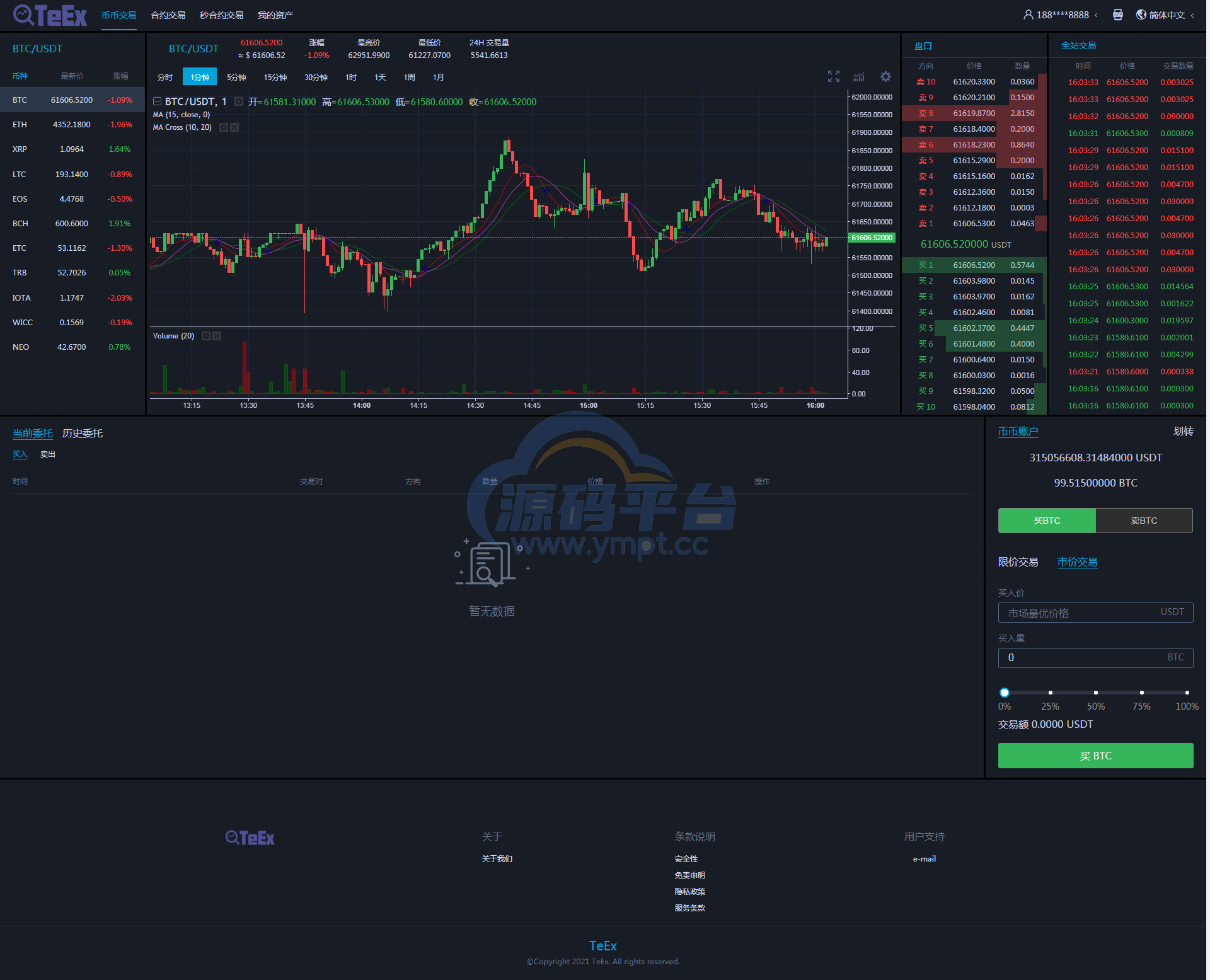Switch to 限价交易 order type
The height and width of the screenshot is (980, 1210).
[1018, 562]
